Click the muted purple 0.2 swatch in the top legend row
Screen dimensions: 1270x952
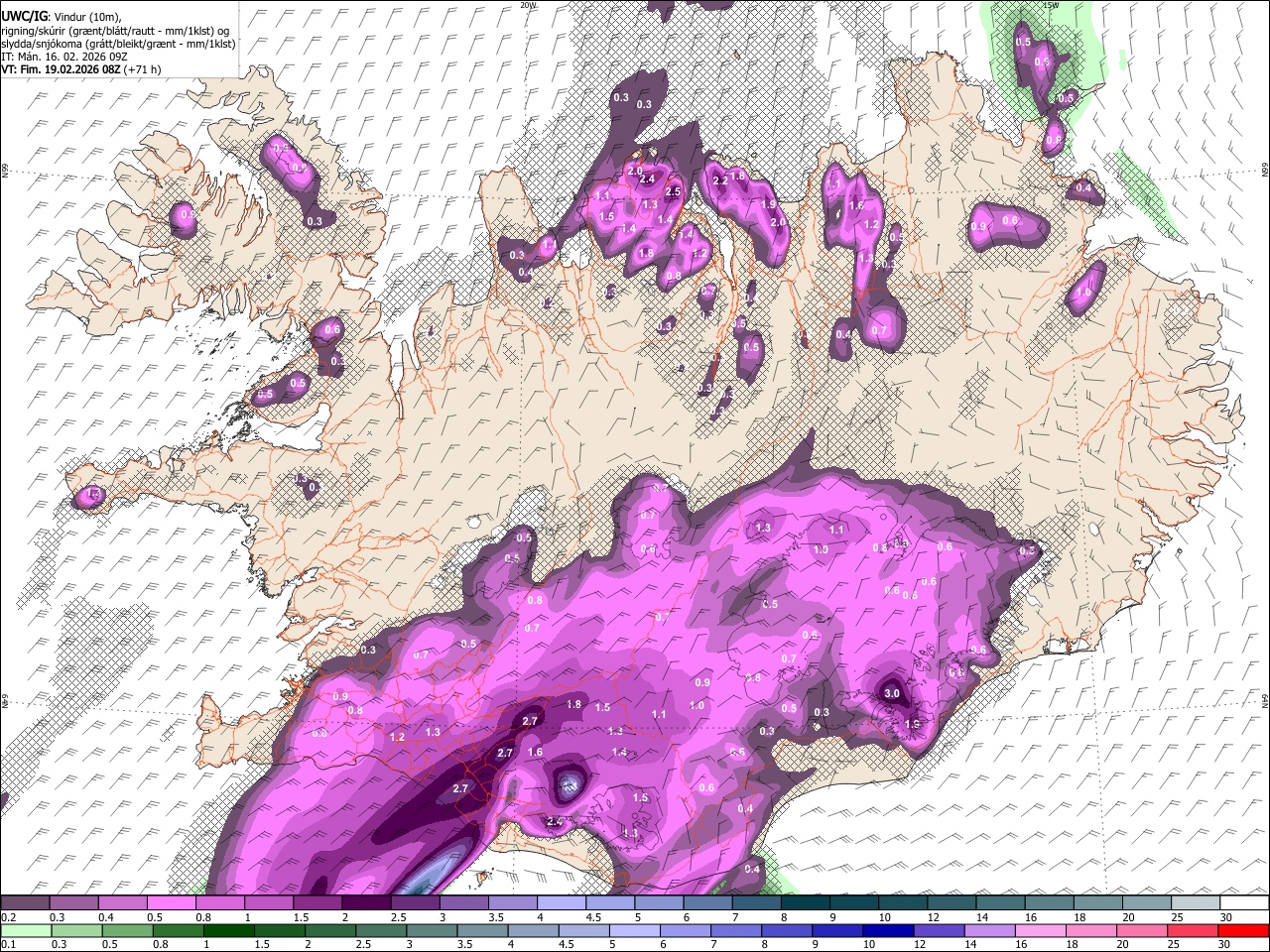pyautogui.click(x=25, y=903)
